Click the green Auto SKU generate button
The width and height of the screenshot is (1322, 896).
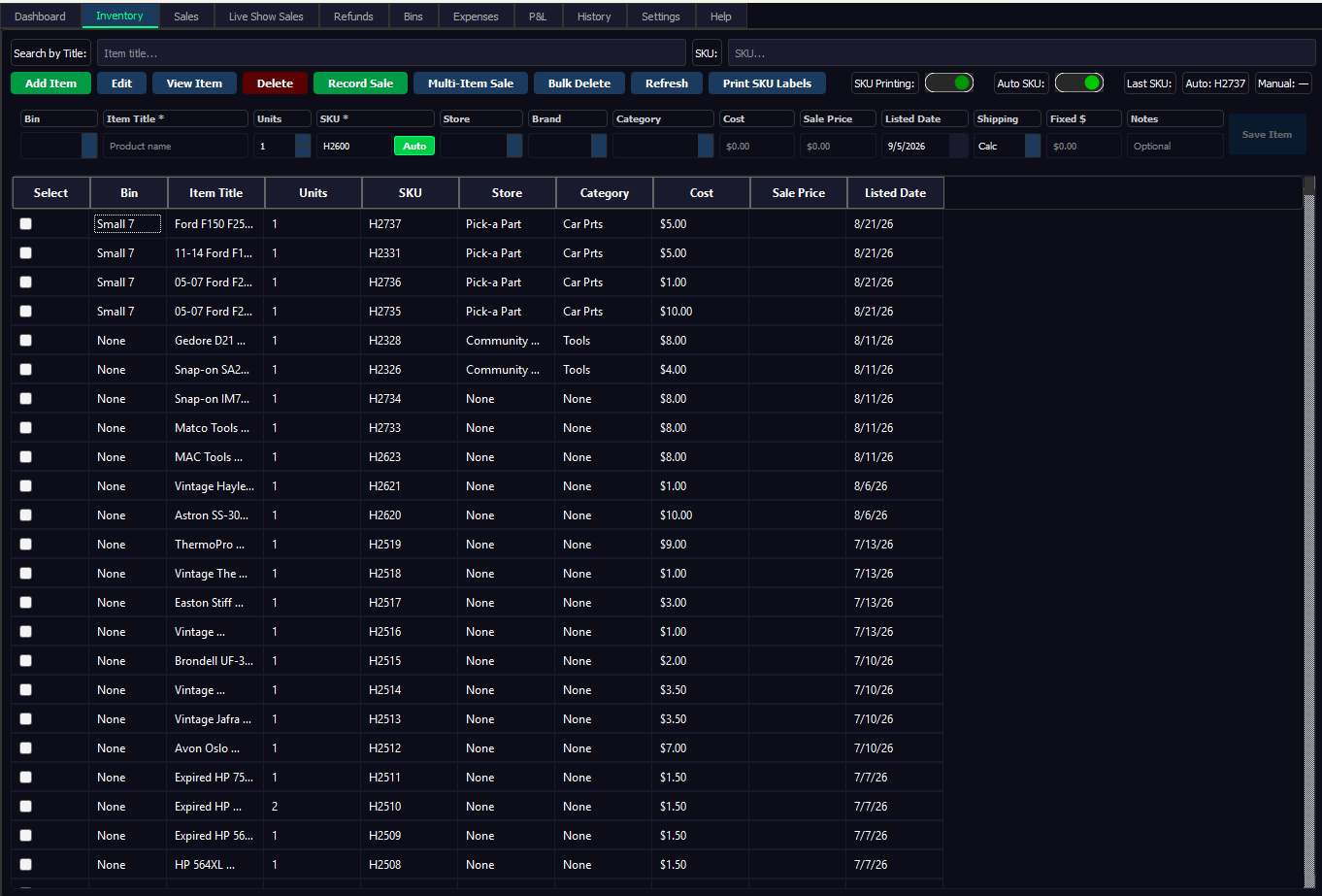414,146
